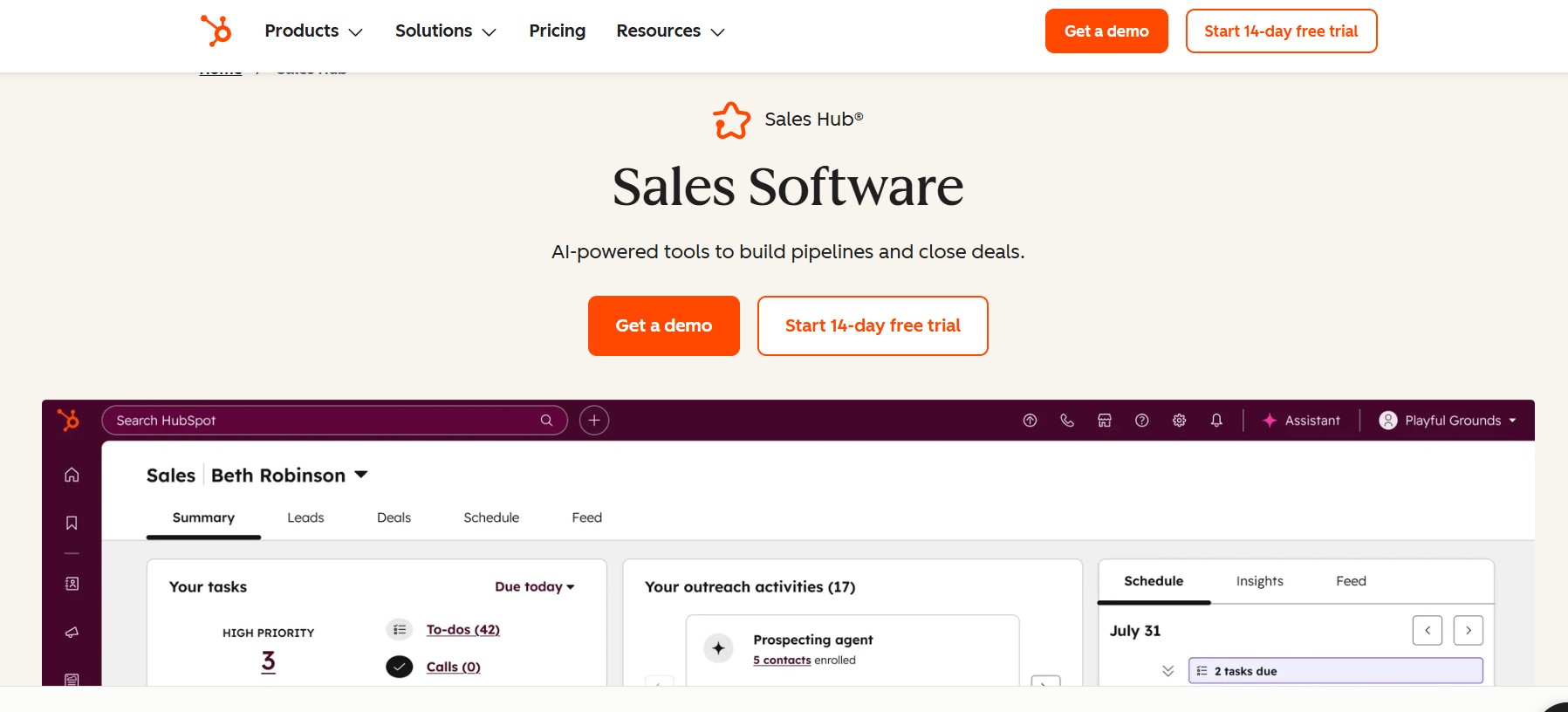Open the HubSpot marketplace icon
This screenshot has height=712, width=1568.
tap(1105, 420)
